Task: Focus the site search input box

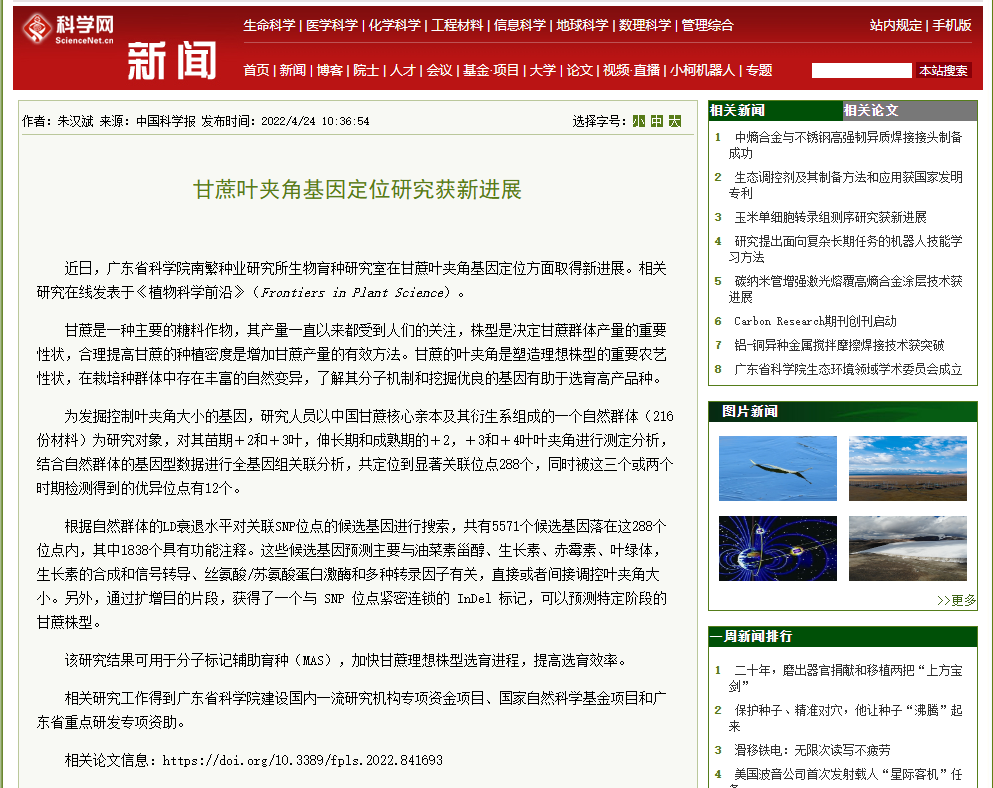Action: (861, 70)
